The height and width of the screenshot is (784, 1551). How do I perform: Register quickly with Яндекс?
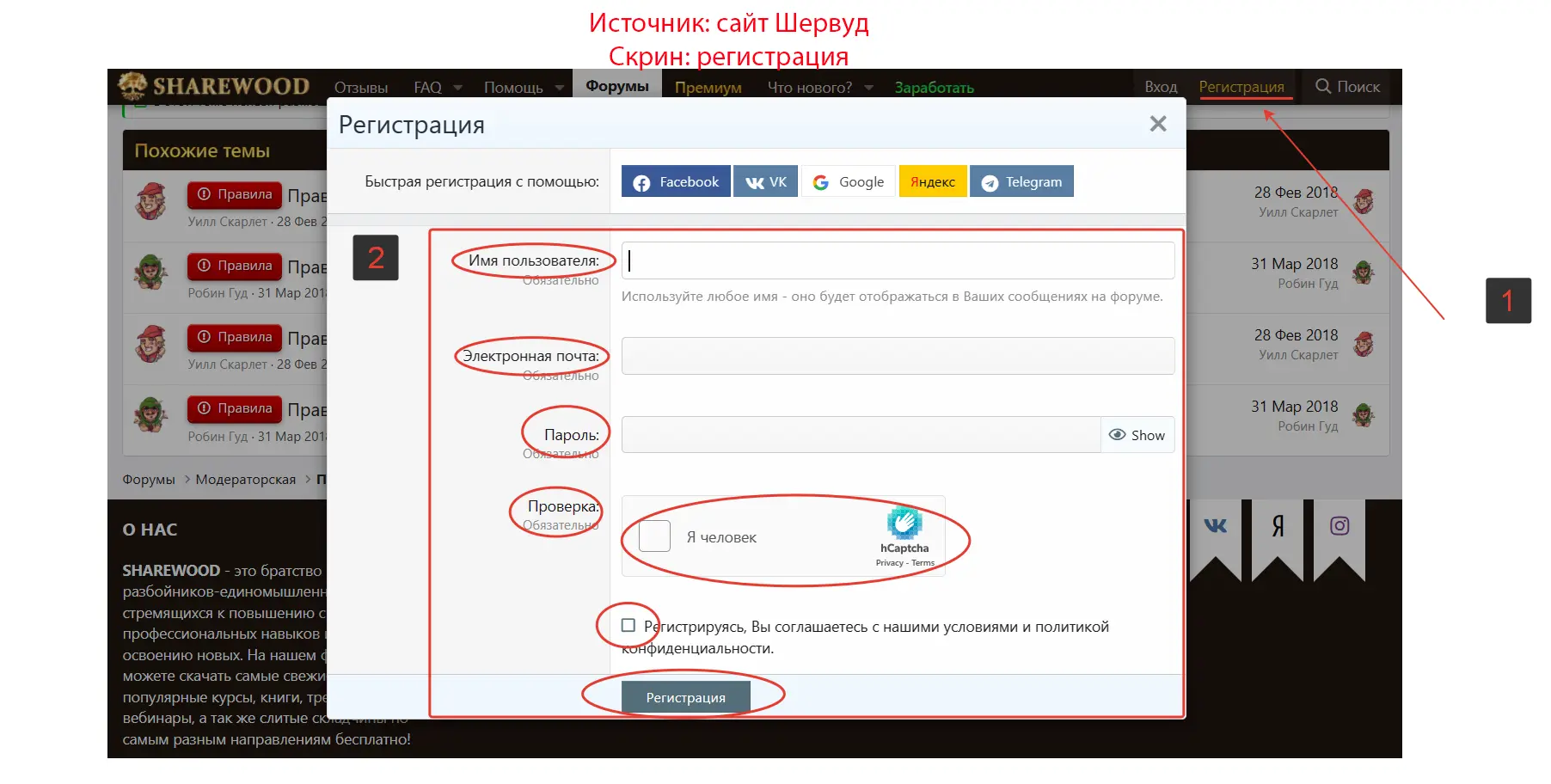[933, 181]
